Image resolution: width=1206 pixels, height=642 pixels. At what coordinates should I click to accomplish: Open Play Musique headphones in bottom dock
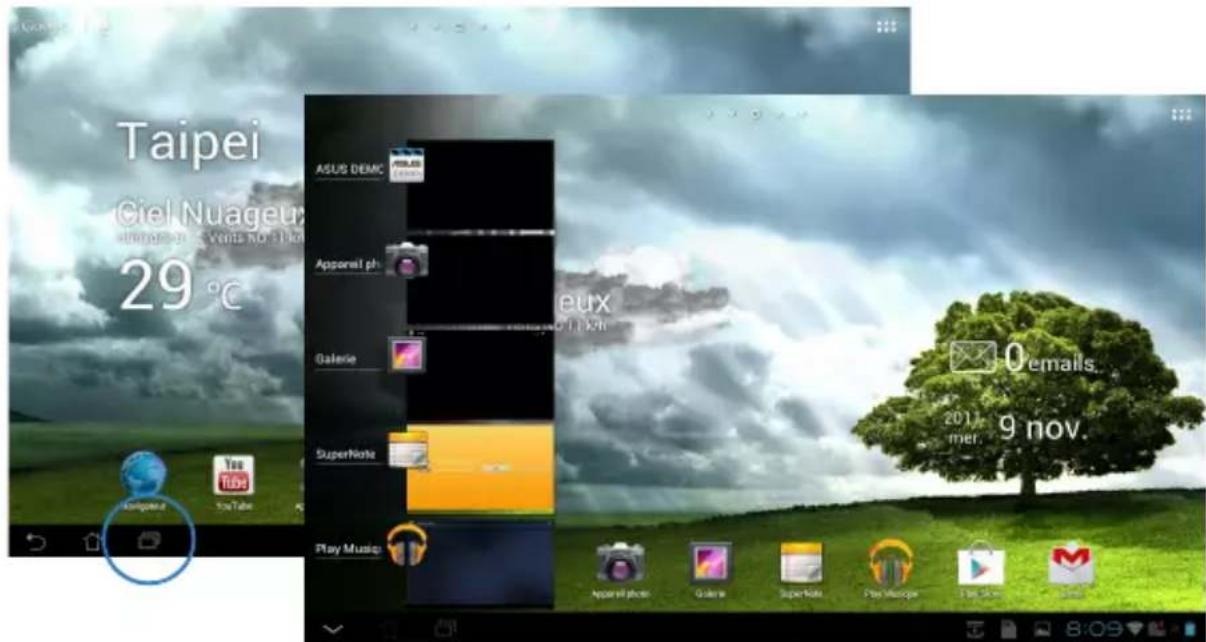[x=890, y=563]
